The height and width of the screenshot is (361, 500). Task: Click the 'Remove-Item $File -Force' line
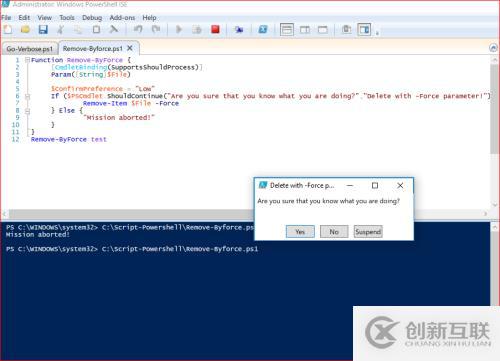(x=131, y=103)
